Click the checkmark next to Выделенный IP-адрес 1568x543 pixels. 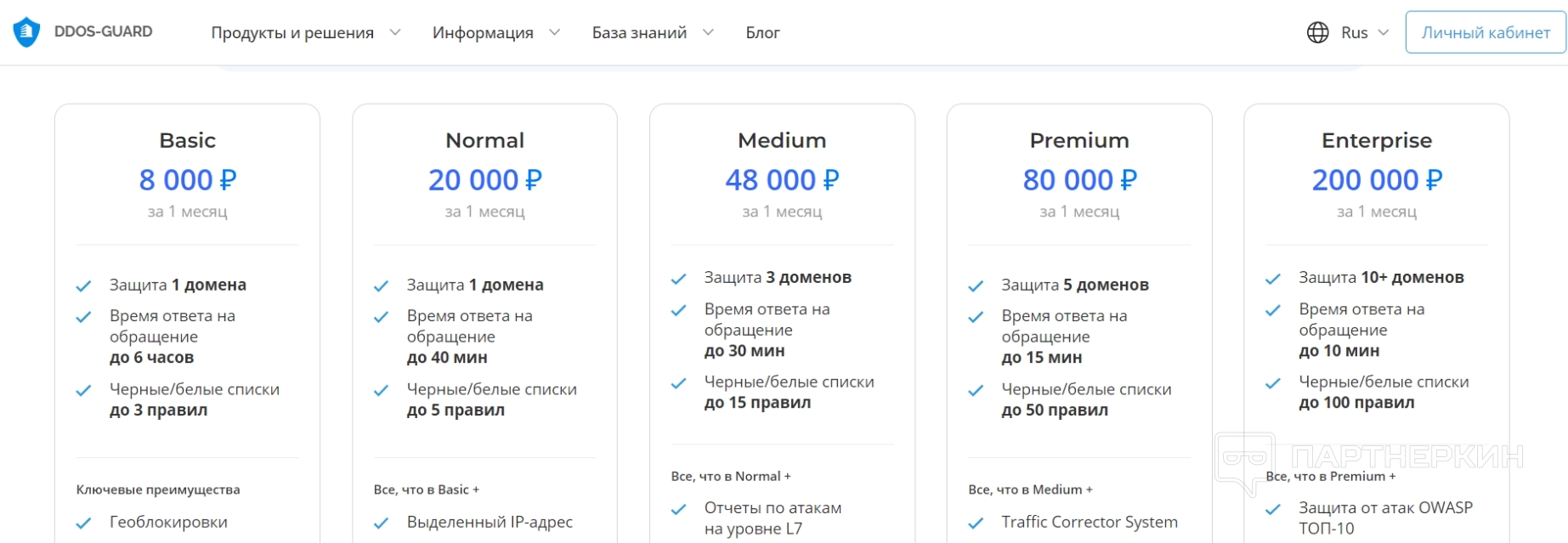point(381,523)
